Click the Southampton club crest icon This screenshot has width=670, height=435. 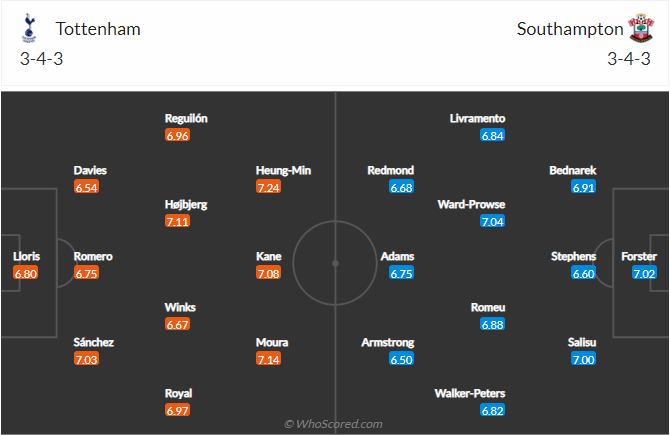[641, 28]
